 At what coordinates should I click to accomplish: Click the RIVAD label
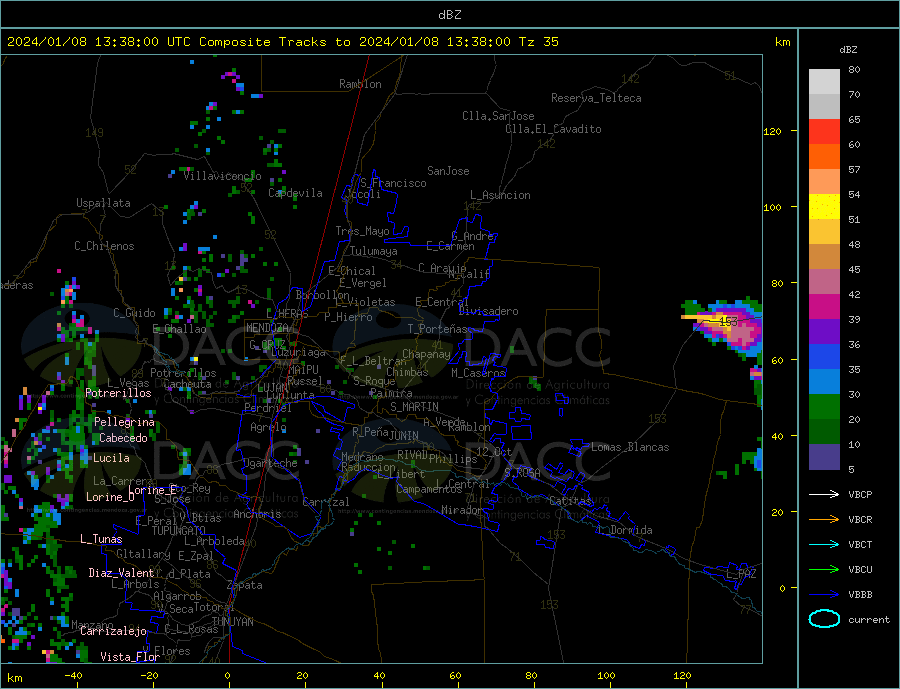pos(413,455)
